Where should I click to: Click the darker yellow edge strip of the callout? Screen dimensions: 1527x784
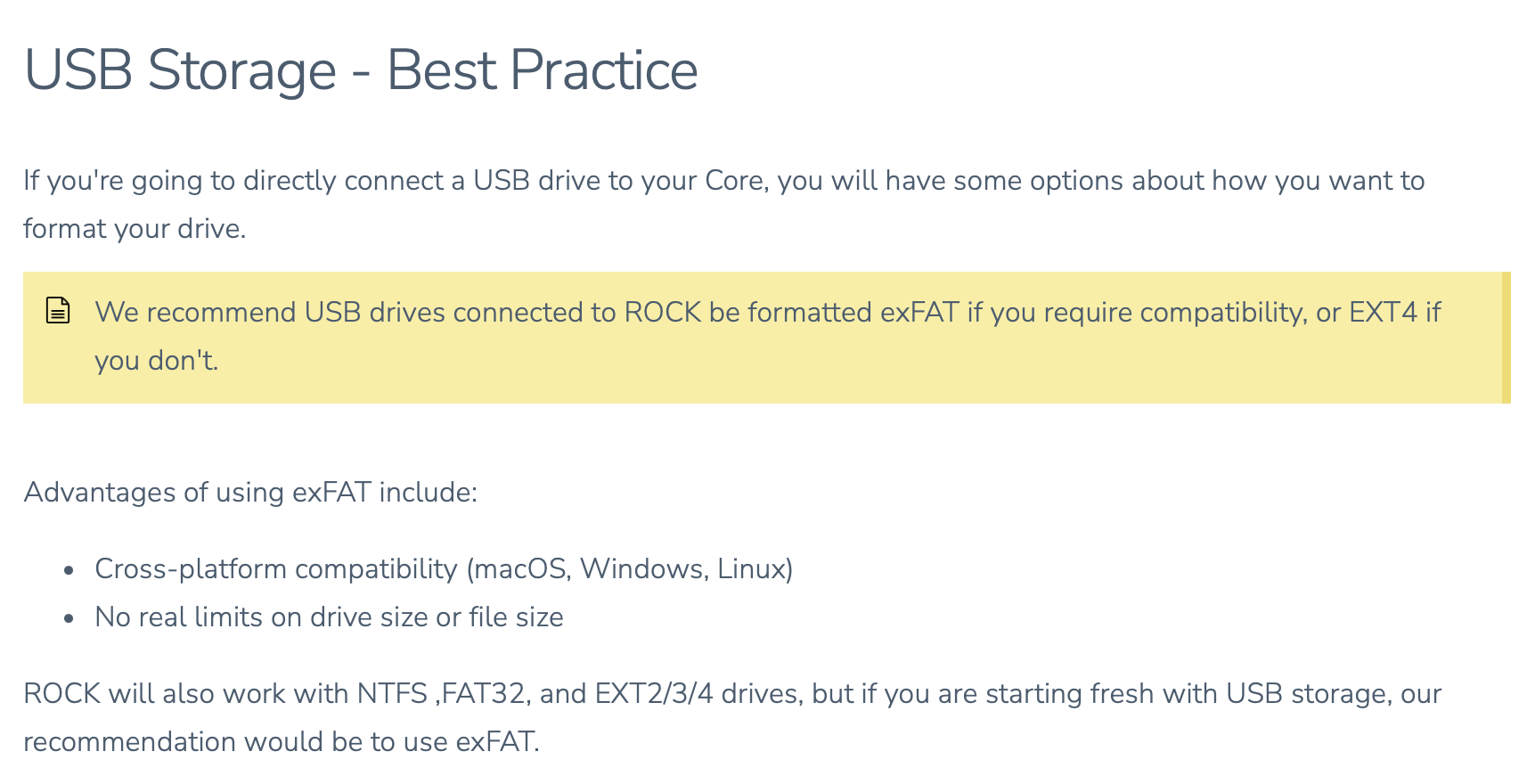coord(1506,338)
